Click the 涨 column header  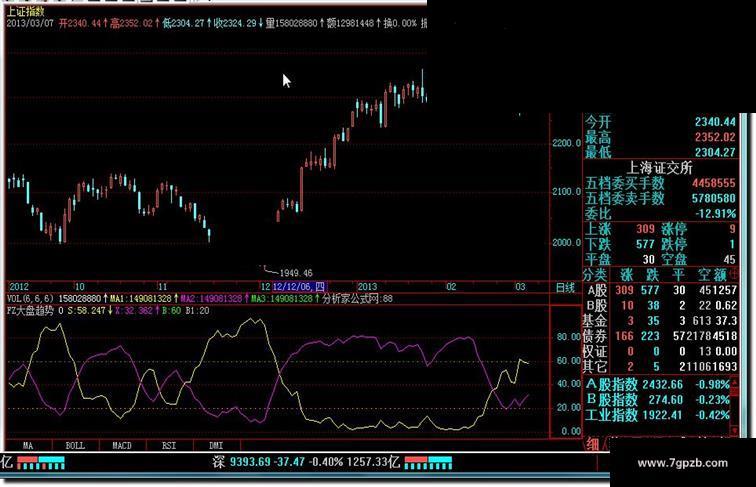click(626, 275)
